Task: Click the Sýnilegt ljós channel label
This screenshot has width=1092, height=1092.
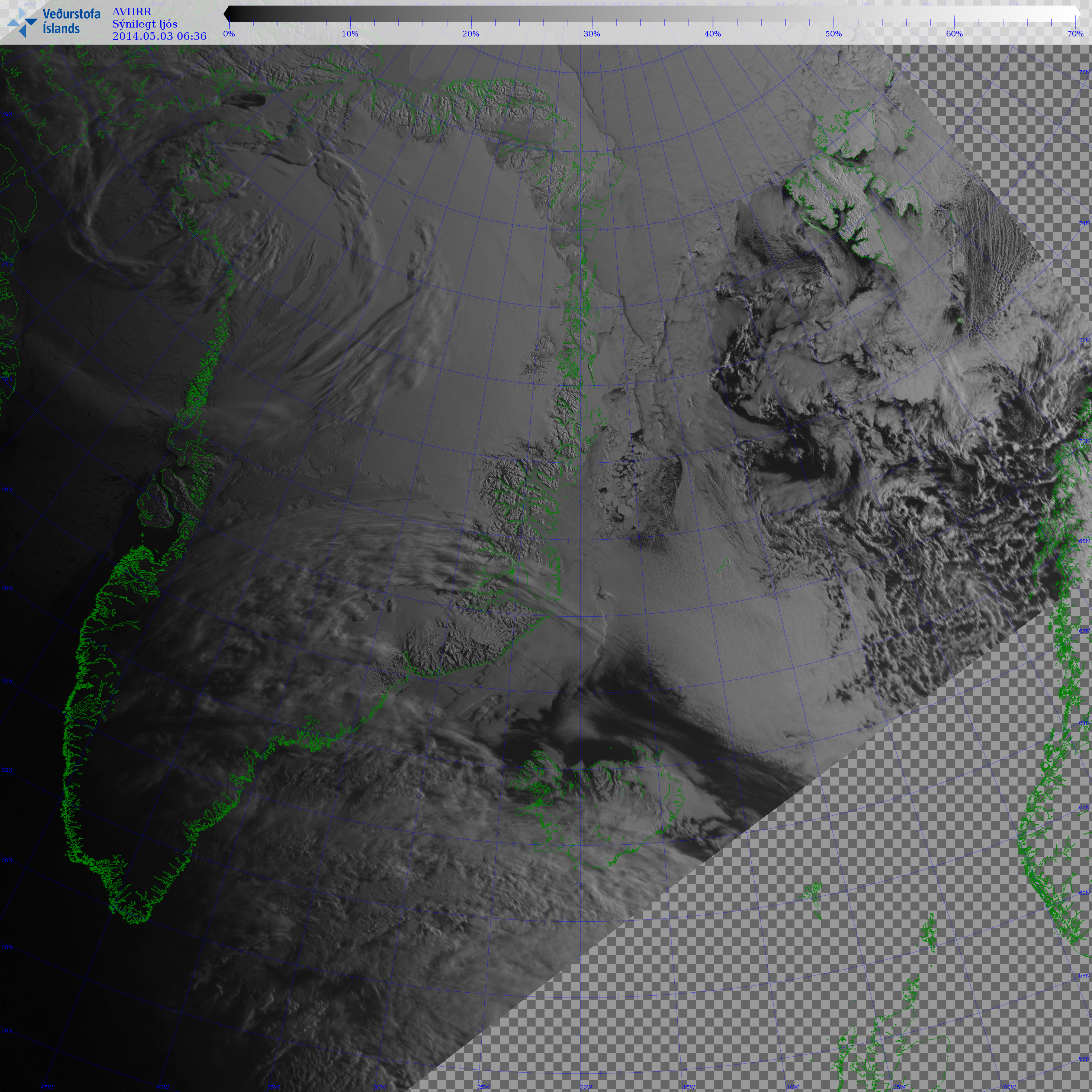Action: [145, 24]
